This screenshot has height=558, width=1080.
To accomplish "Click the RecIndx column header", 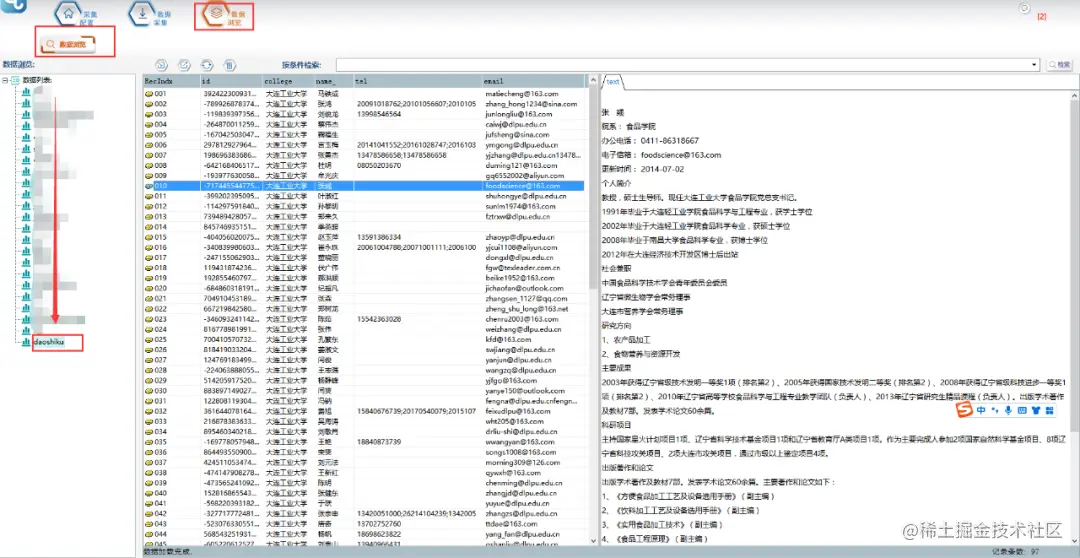I will (x=170, y=81).
